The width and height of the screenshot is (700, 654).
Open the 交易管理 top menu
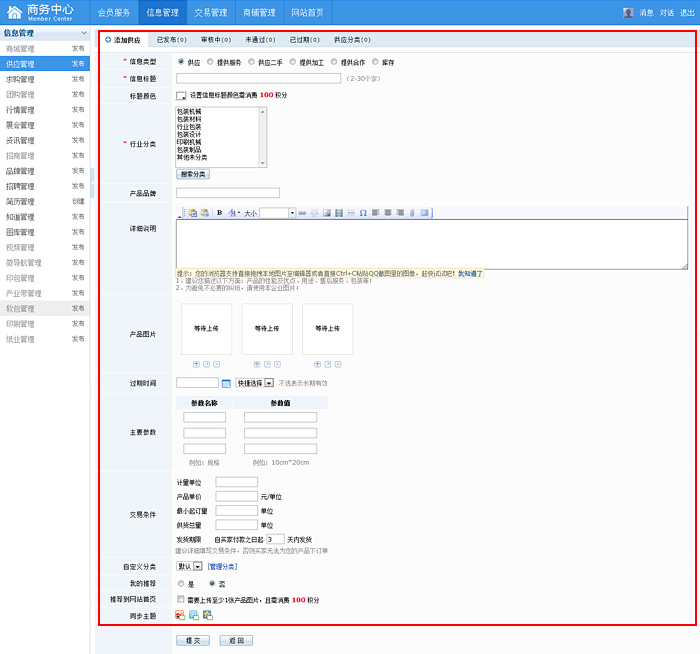[210, 13]
